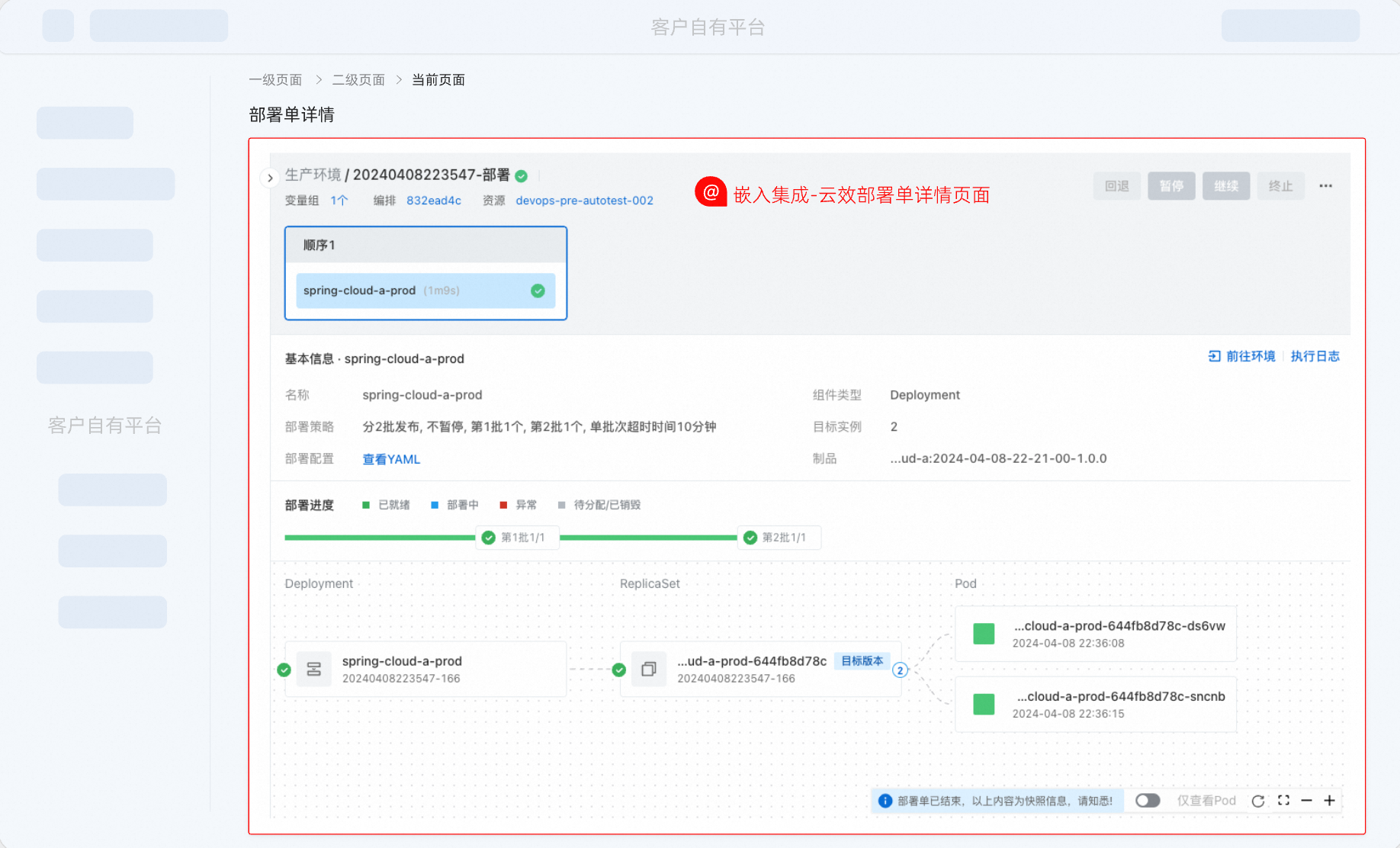Select batch marker 第2批1/1
Screen dimensions: 1400x848
[x=779, y=538]
